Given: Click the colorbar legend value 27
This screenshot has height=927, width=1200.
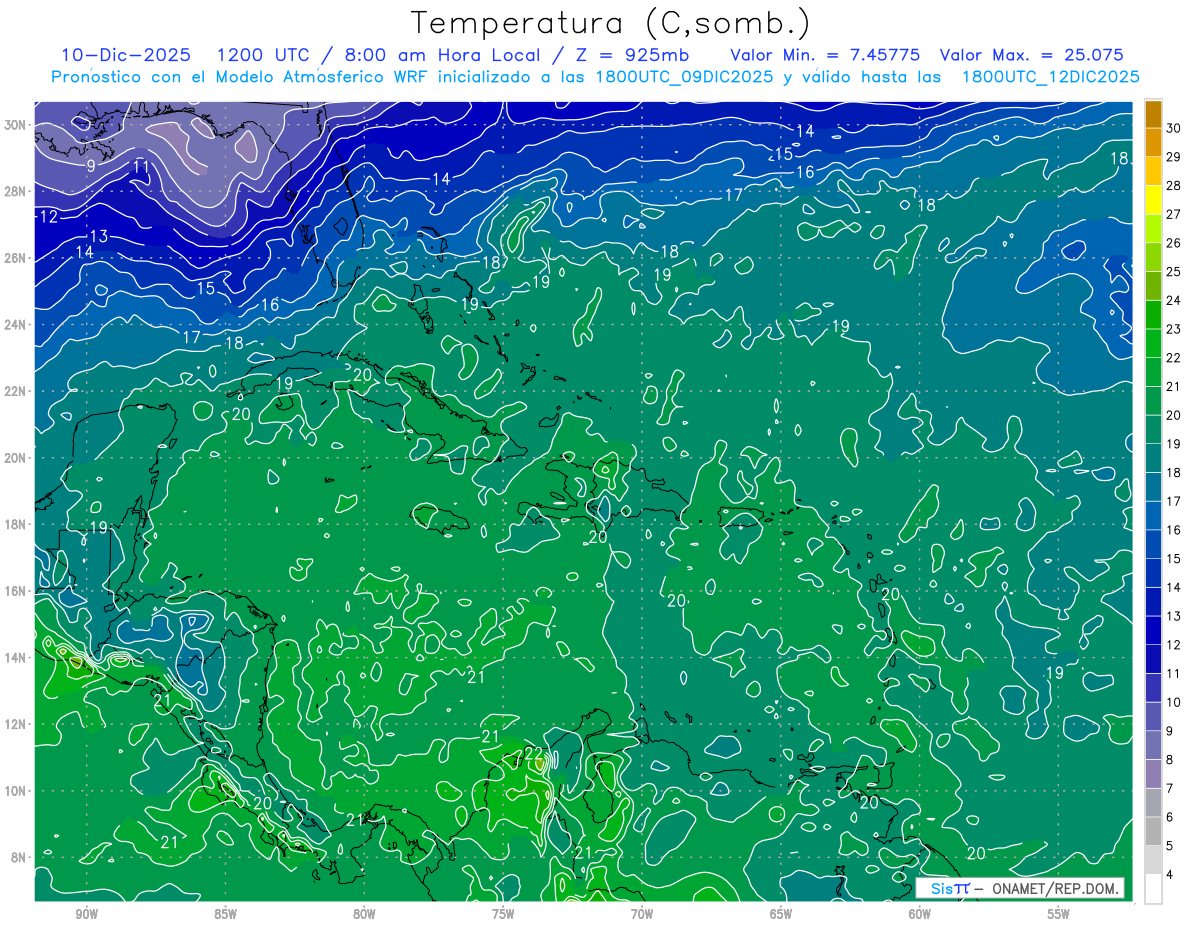Looking at the screenshot, I should pos(1173,214).
